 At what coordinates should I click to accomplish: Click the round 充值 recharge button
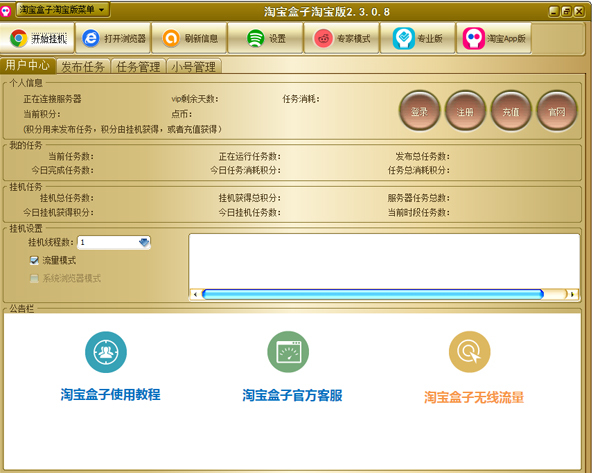(x=511, y=111)
